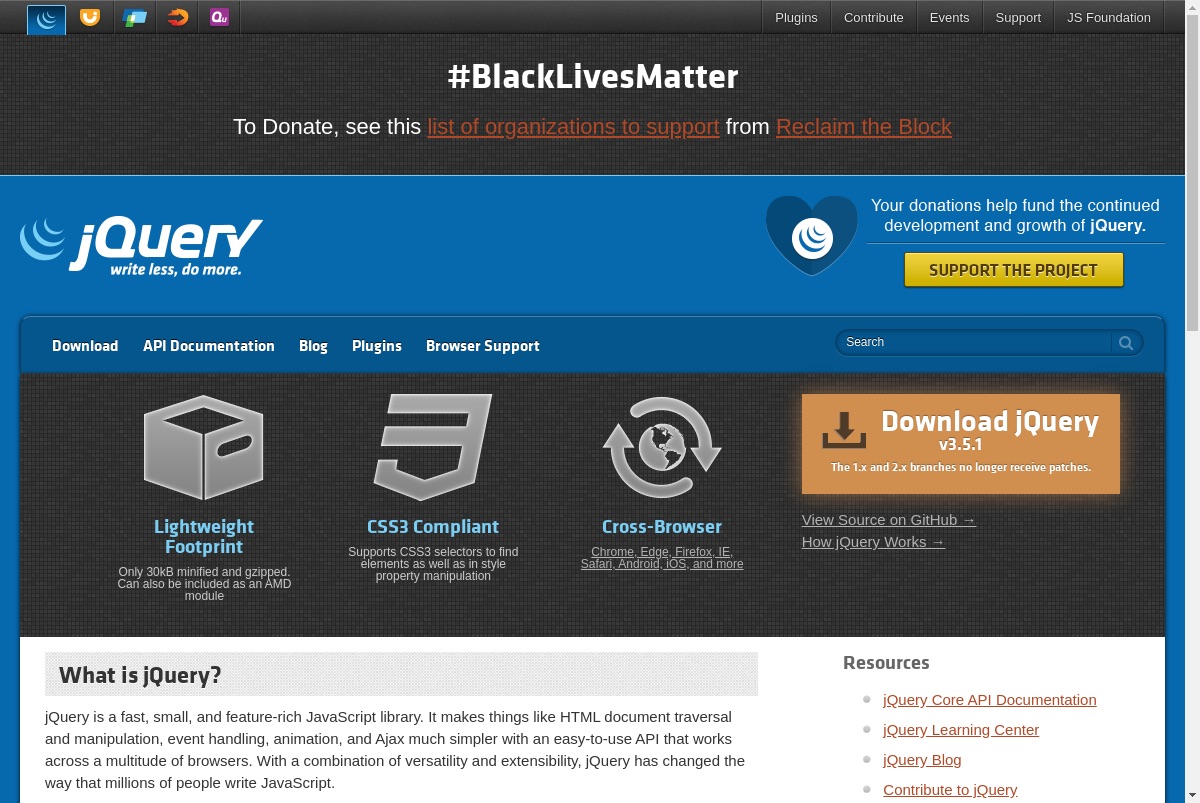The height and width of the screenshot is (803, 1200).
Task: Click the #BlackLivesMatter heading
Action: tap(593, 77)
